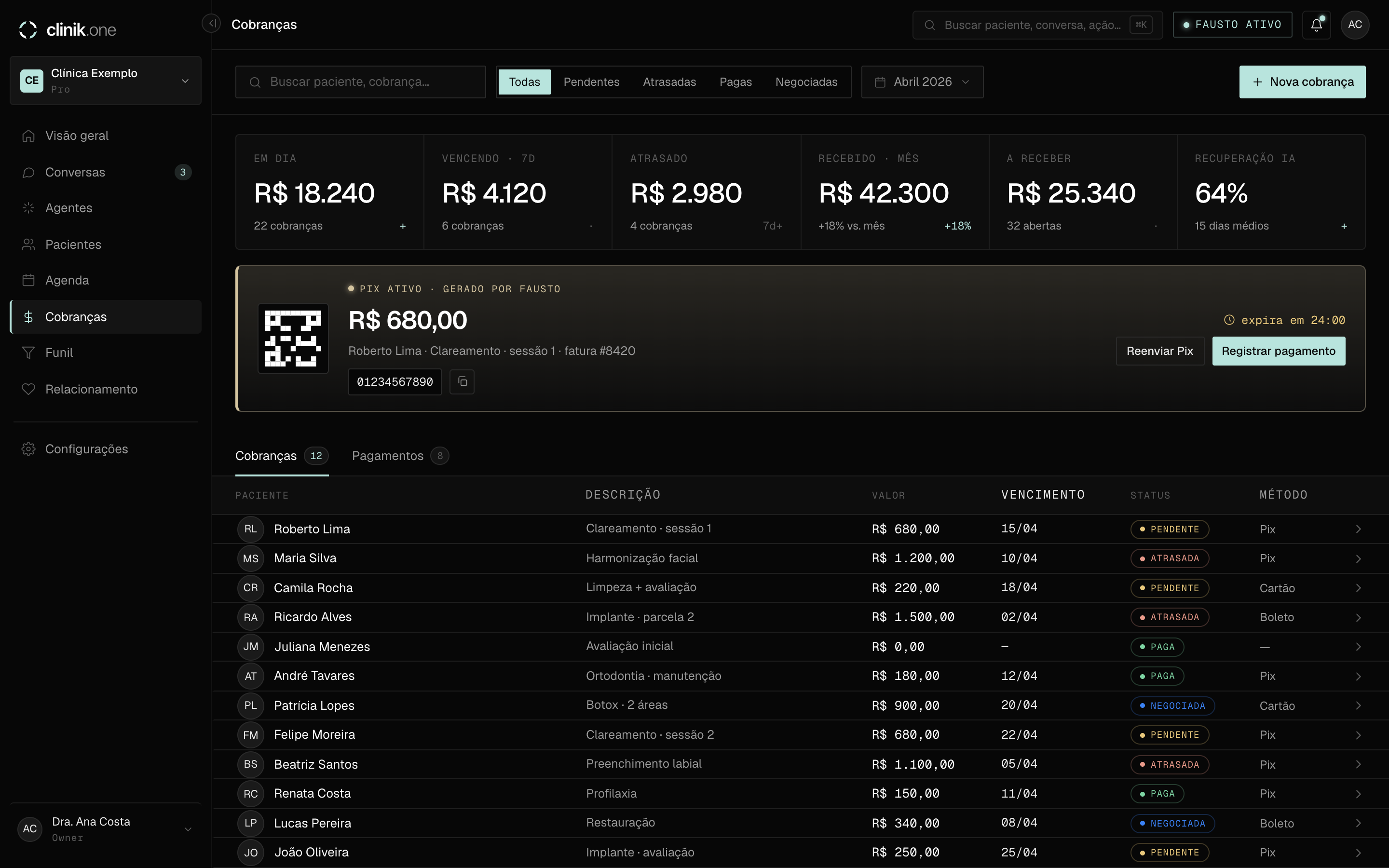Select the Todas filter tab
Screen dimensions: 1389x868
coord(524,82)
